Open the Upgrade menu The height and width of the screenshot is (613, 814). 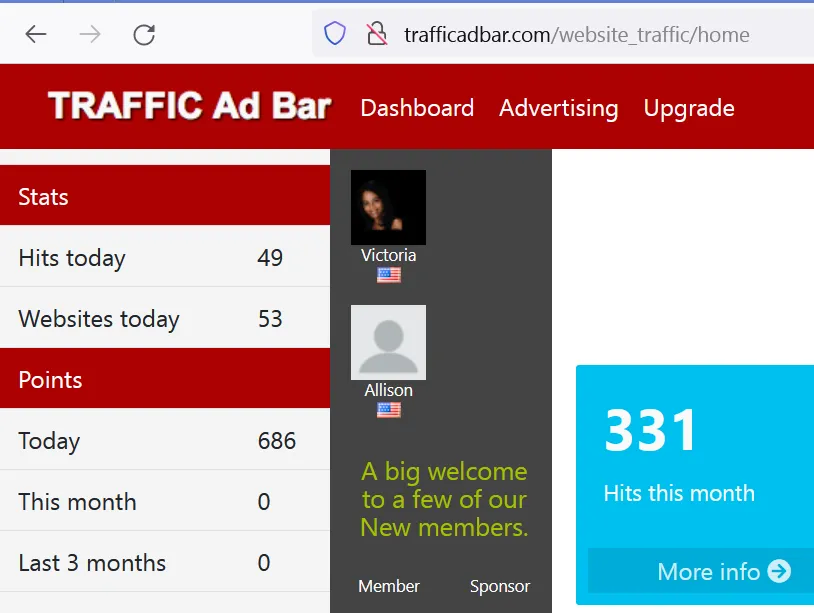[689, 108]
